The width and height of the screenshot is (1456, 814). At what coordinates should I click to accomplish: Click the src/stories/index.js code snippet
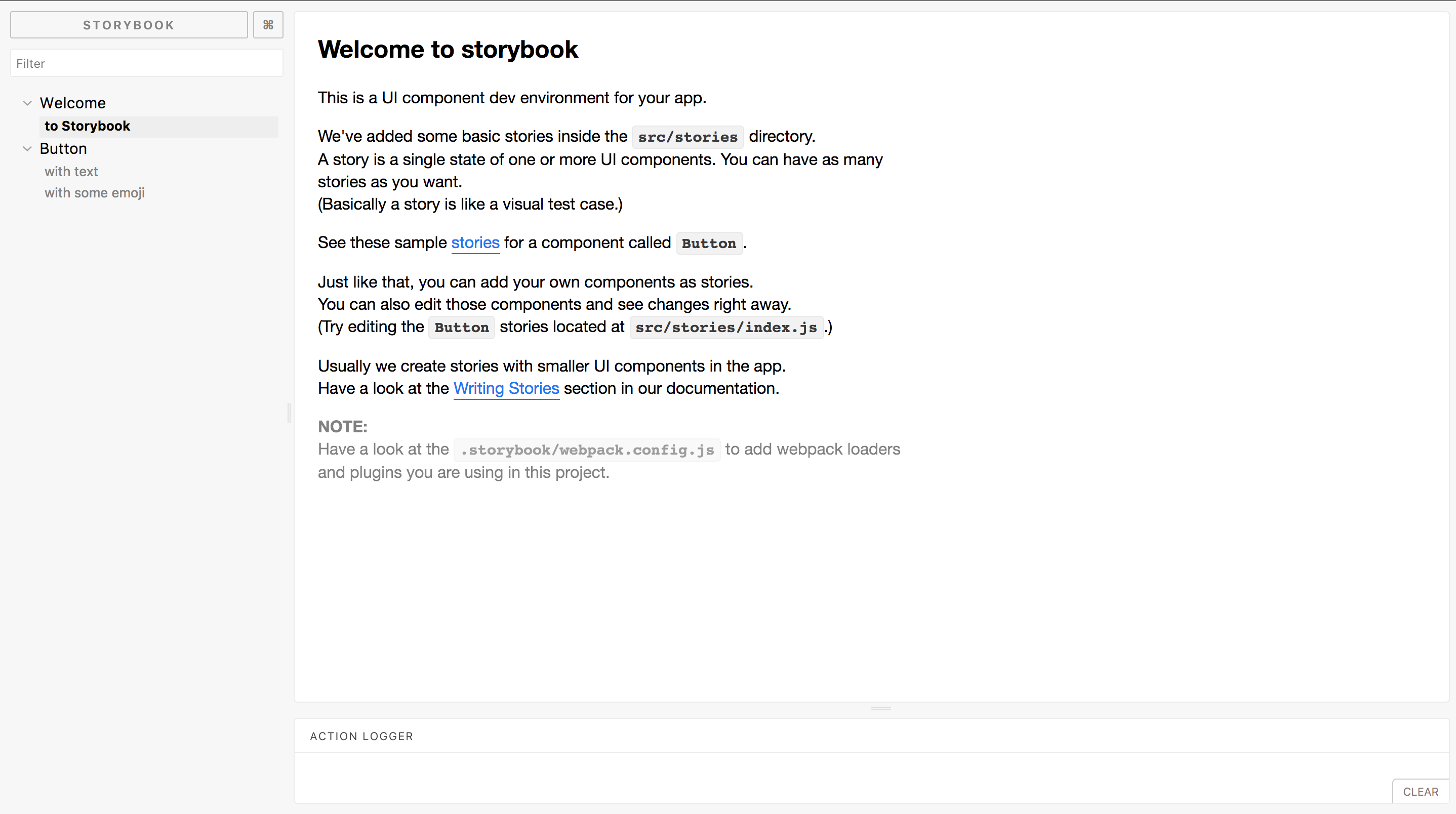pos(726,328)
